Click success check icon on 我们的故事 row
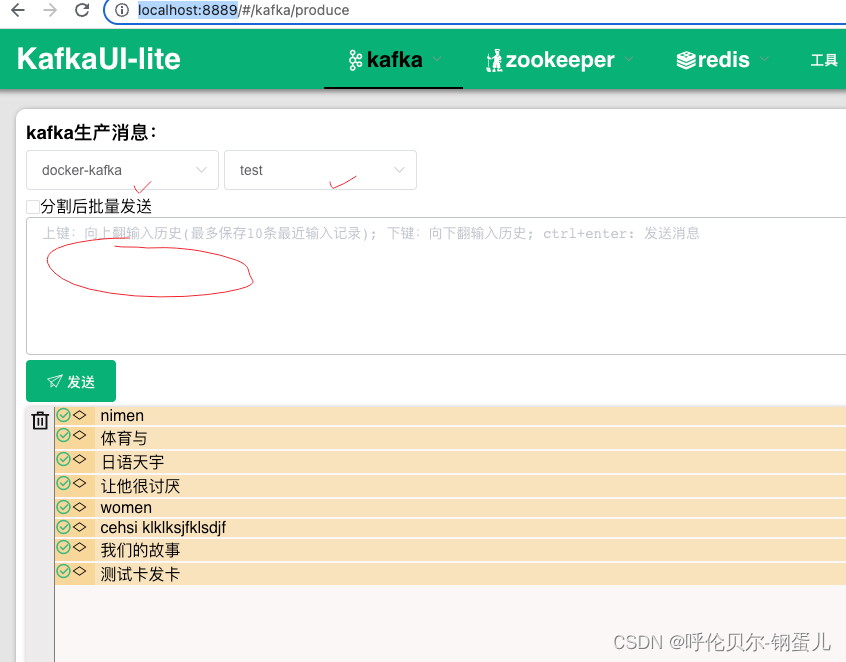 click(x=64, y=547)
